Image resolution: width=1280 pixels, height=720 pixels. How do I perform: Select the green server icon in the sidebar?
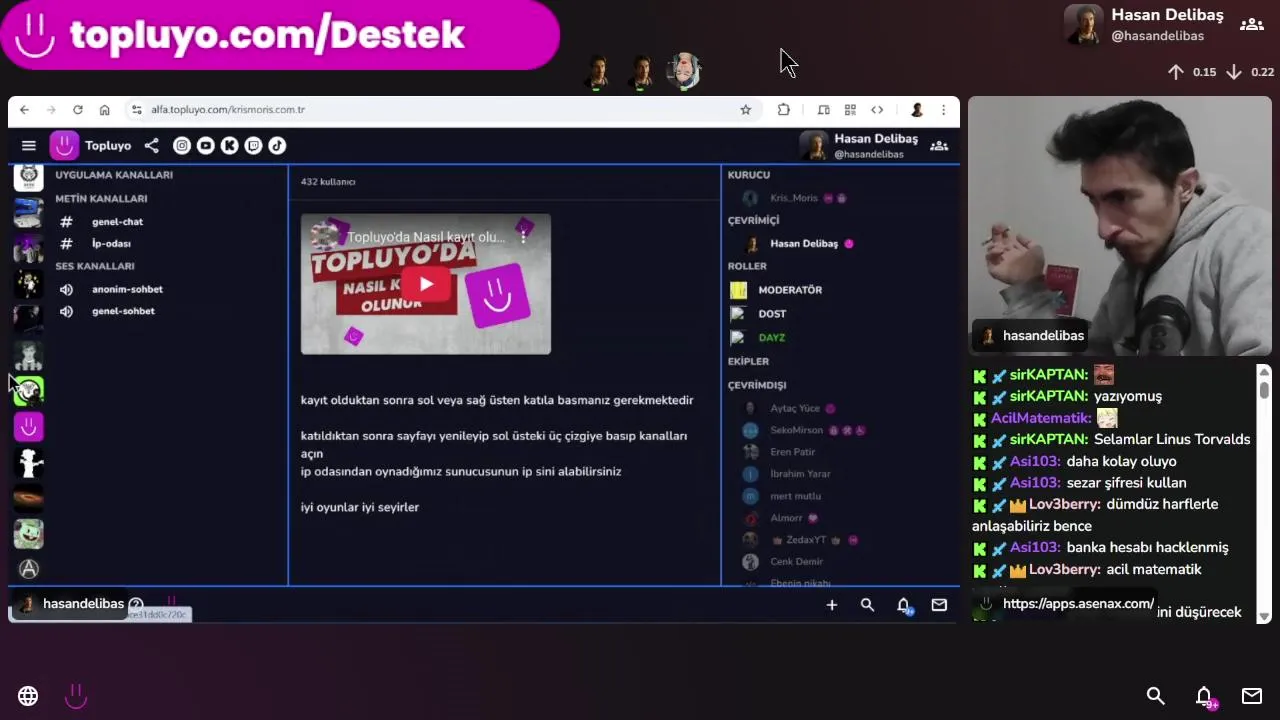coord(28,391)
